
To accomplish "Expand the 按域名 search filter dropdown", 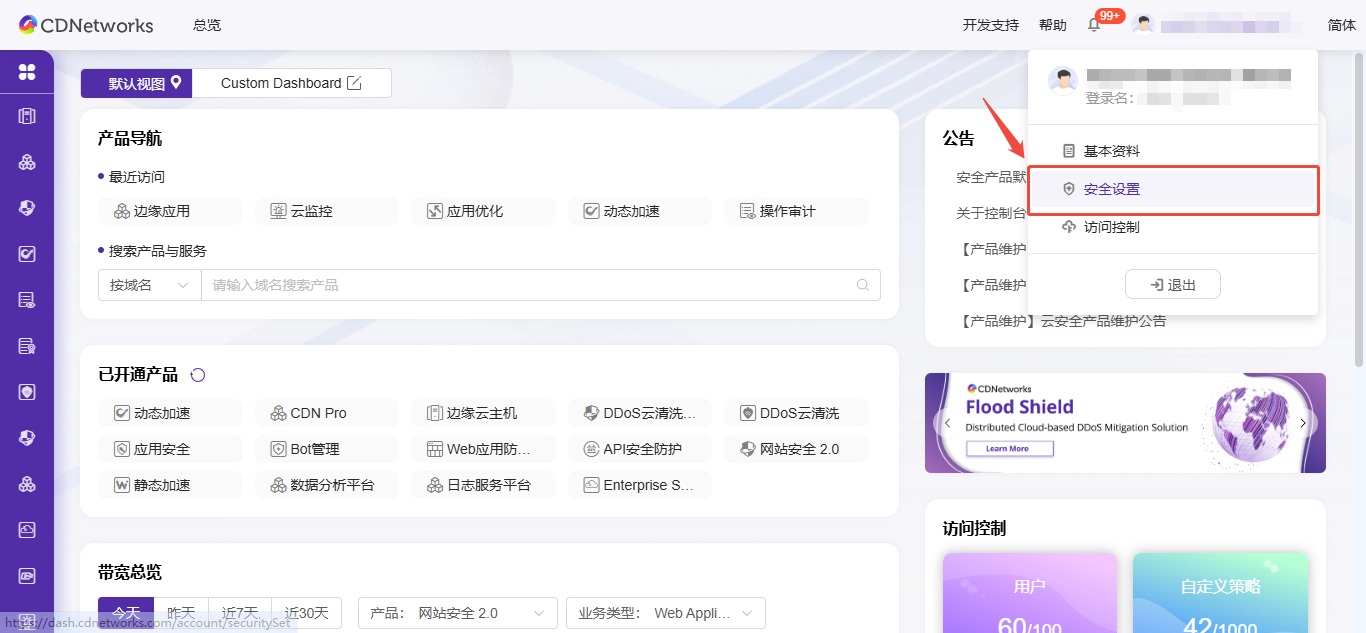I will pyautogui.click(x=148, y=284).
